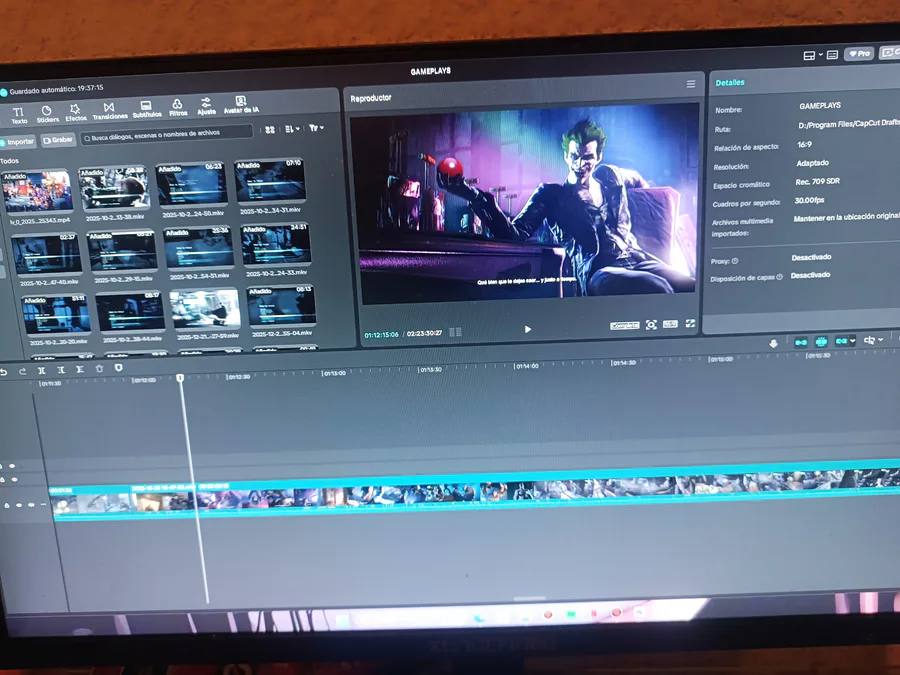
Task: Select the Detalles tab
Action: pyautogui.click(x=730, y=83)
